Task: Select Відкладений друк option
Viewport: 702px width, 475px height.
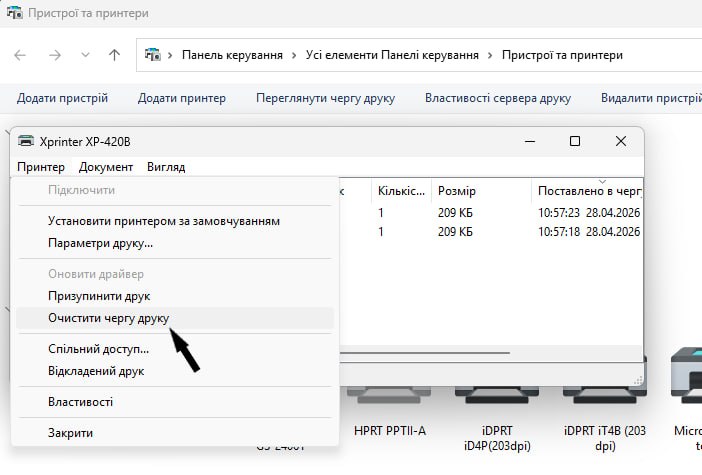Action: pos(175,371)
